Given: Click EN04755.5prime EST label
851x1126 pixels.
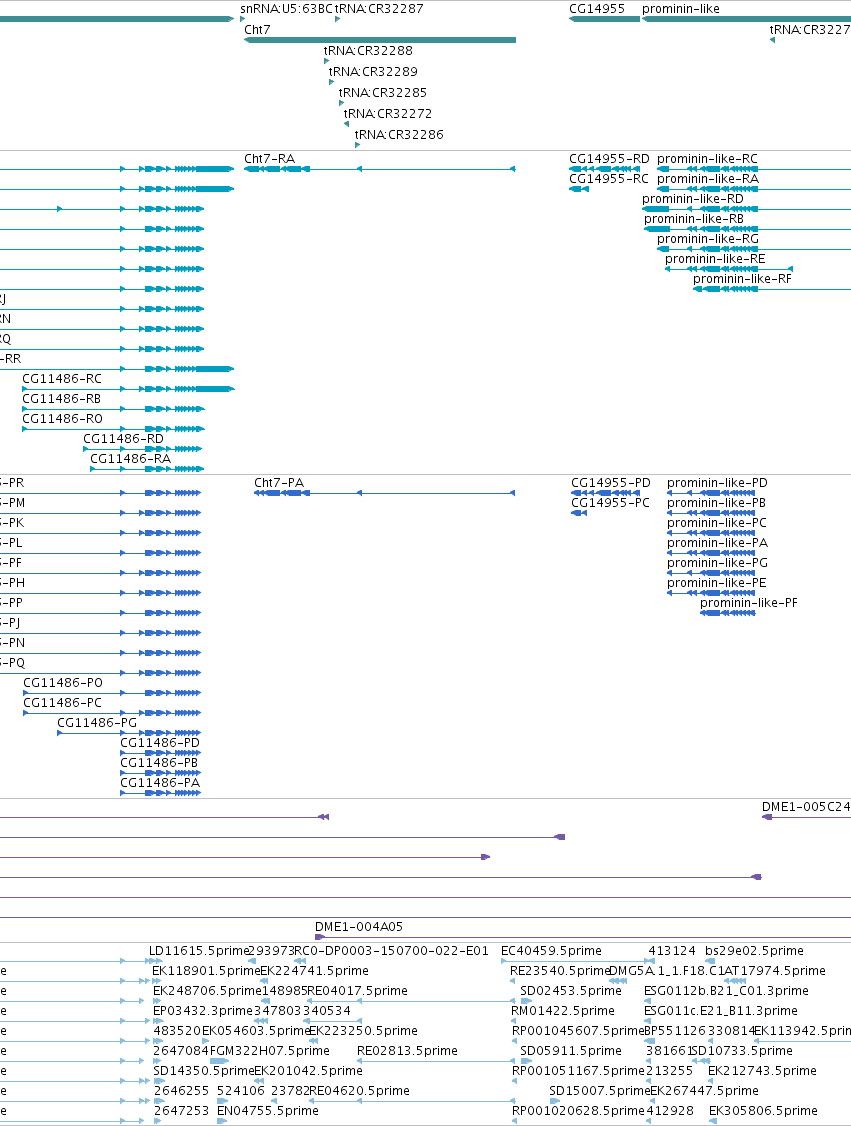Looking at the screenshot, I should point(268,1111).
